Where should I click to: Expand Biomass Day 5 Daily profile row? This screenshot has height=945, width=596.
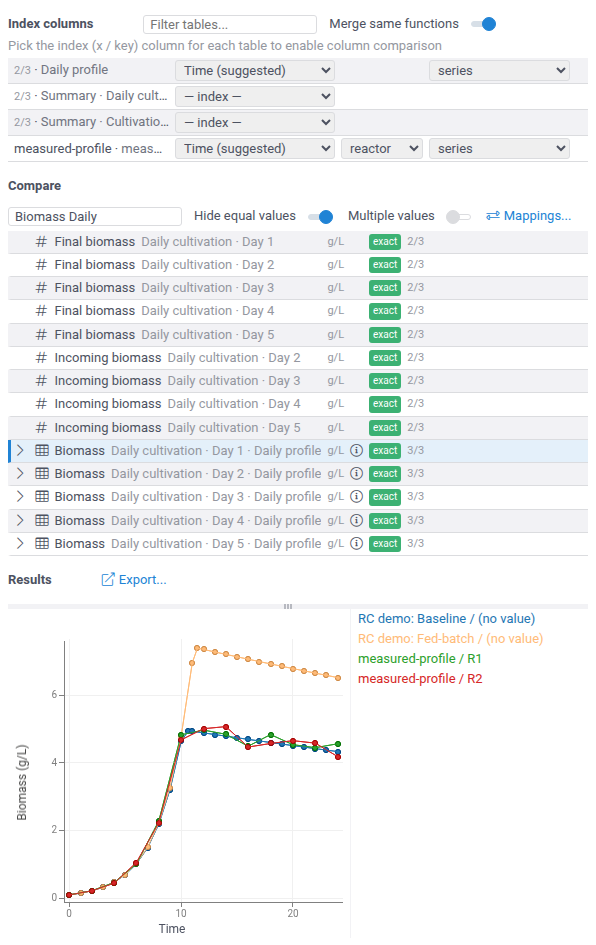click(x=20, y=543)
